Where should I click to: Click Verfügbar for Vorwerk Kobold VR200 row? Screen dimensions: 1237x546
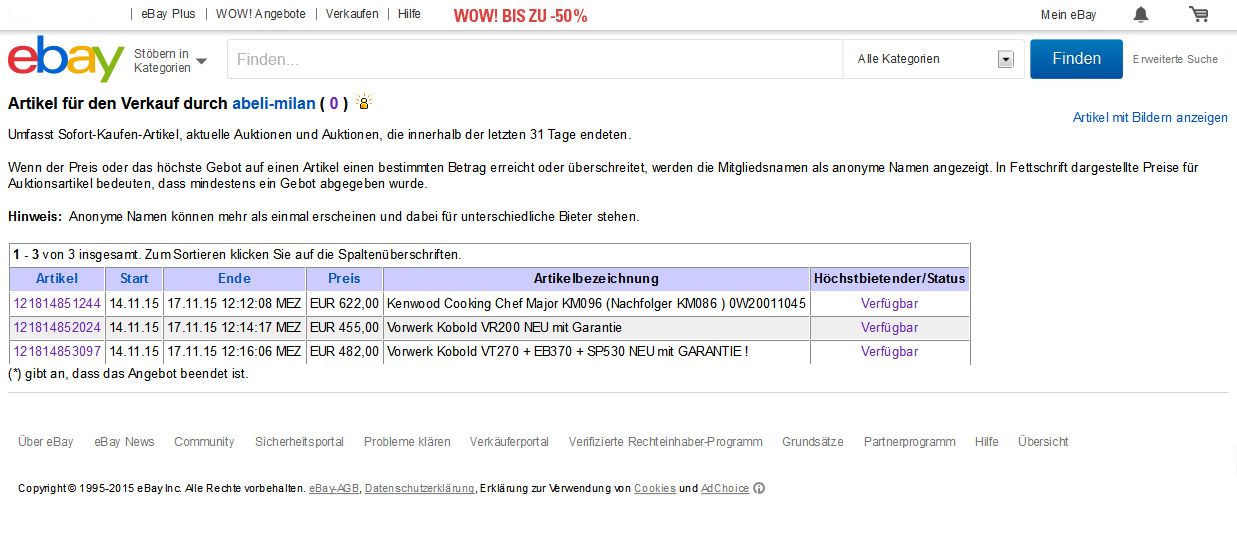click(889, 327)
